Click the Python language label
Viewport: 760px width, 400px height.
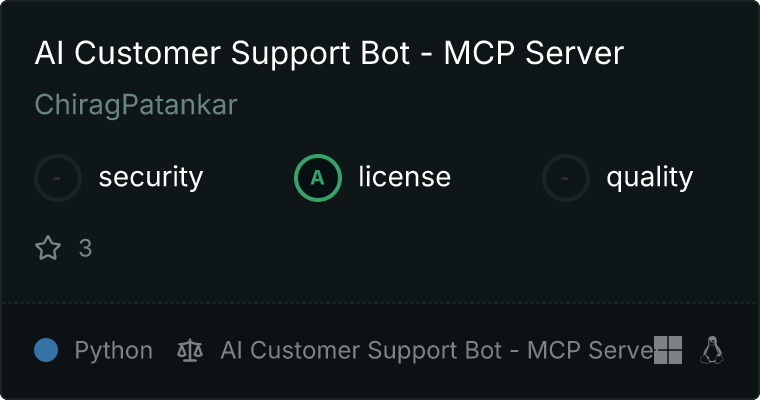pos(114,351)
